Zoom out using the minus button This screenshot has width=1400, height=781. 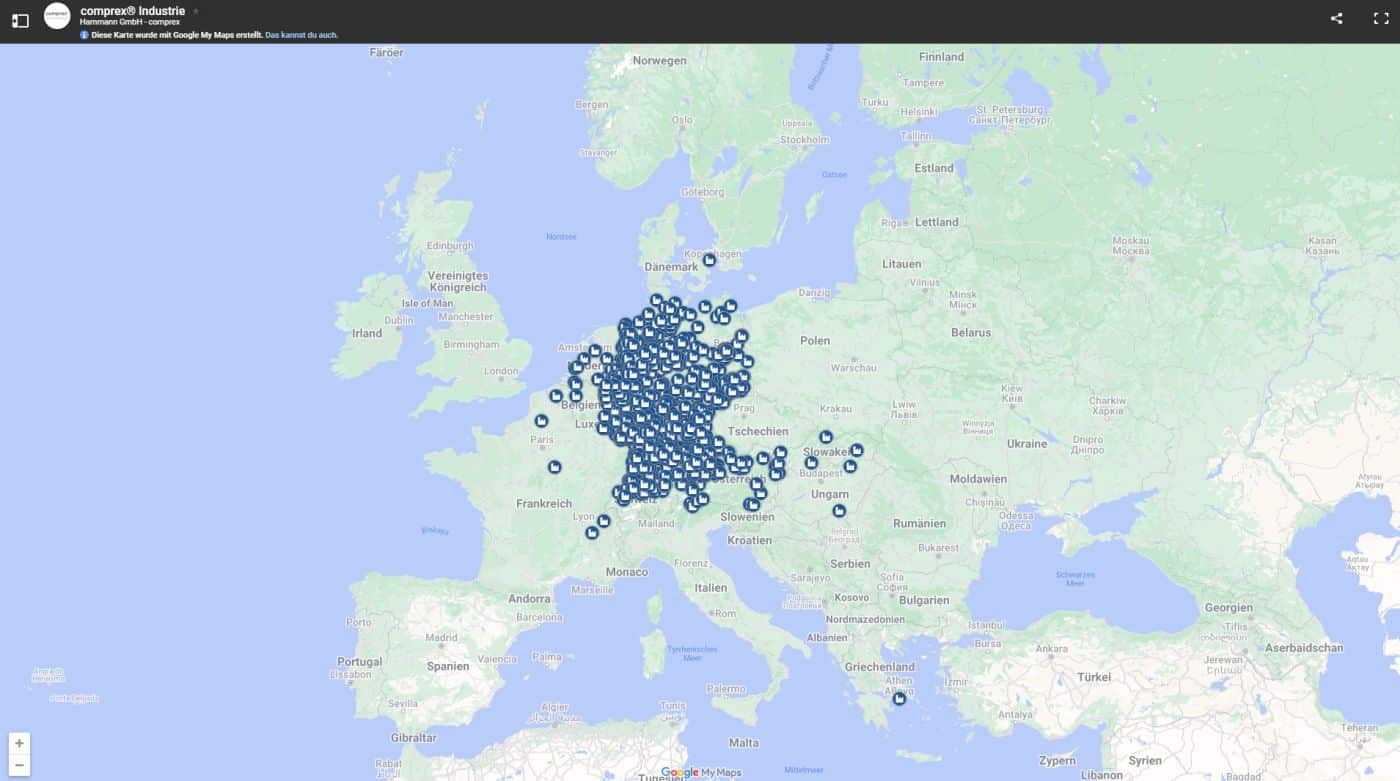click(x=20, y=764)
